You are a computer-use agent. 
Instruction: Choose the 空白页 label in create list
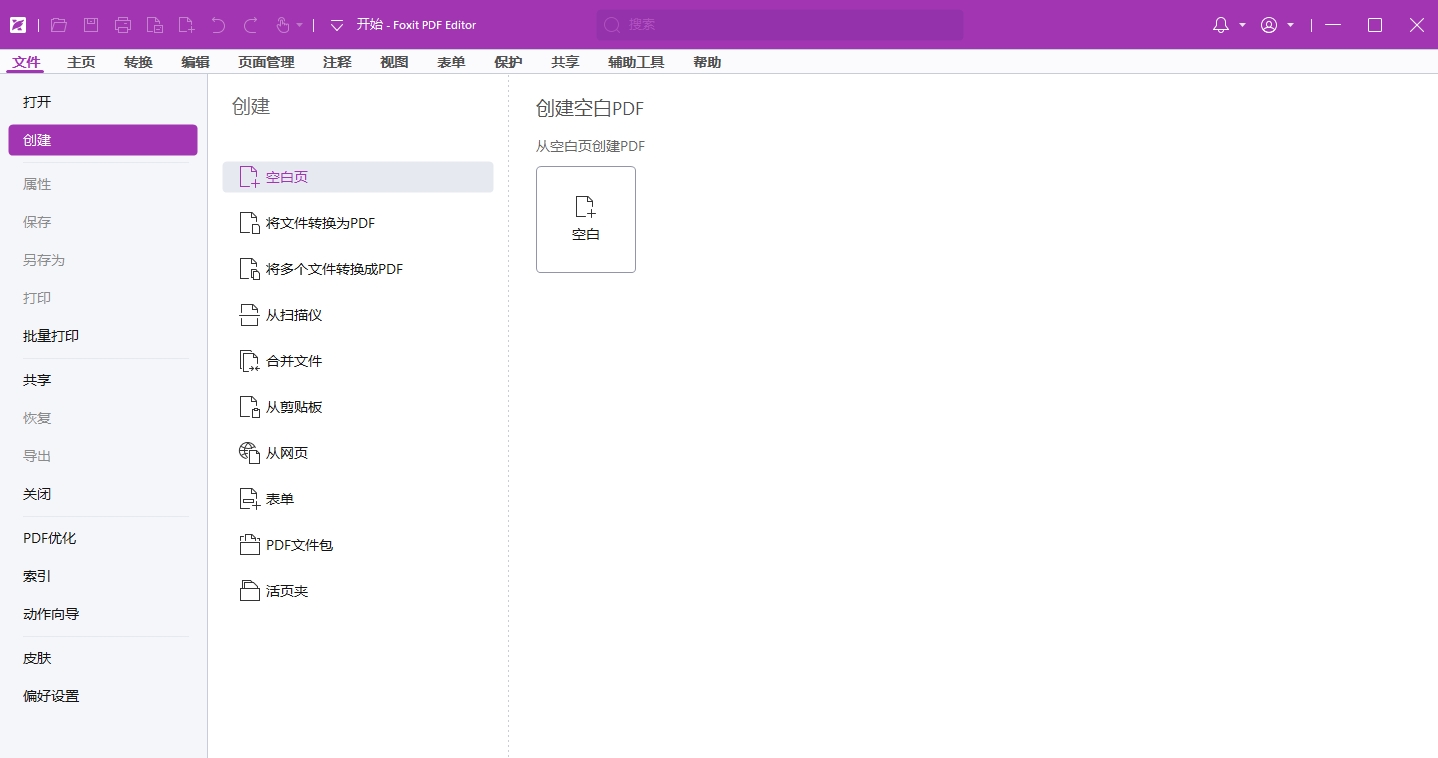coord(287,177)
